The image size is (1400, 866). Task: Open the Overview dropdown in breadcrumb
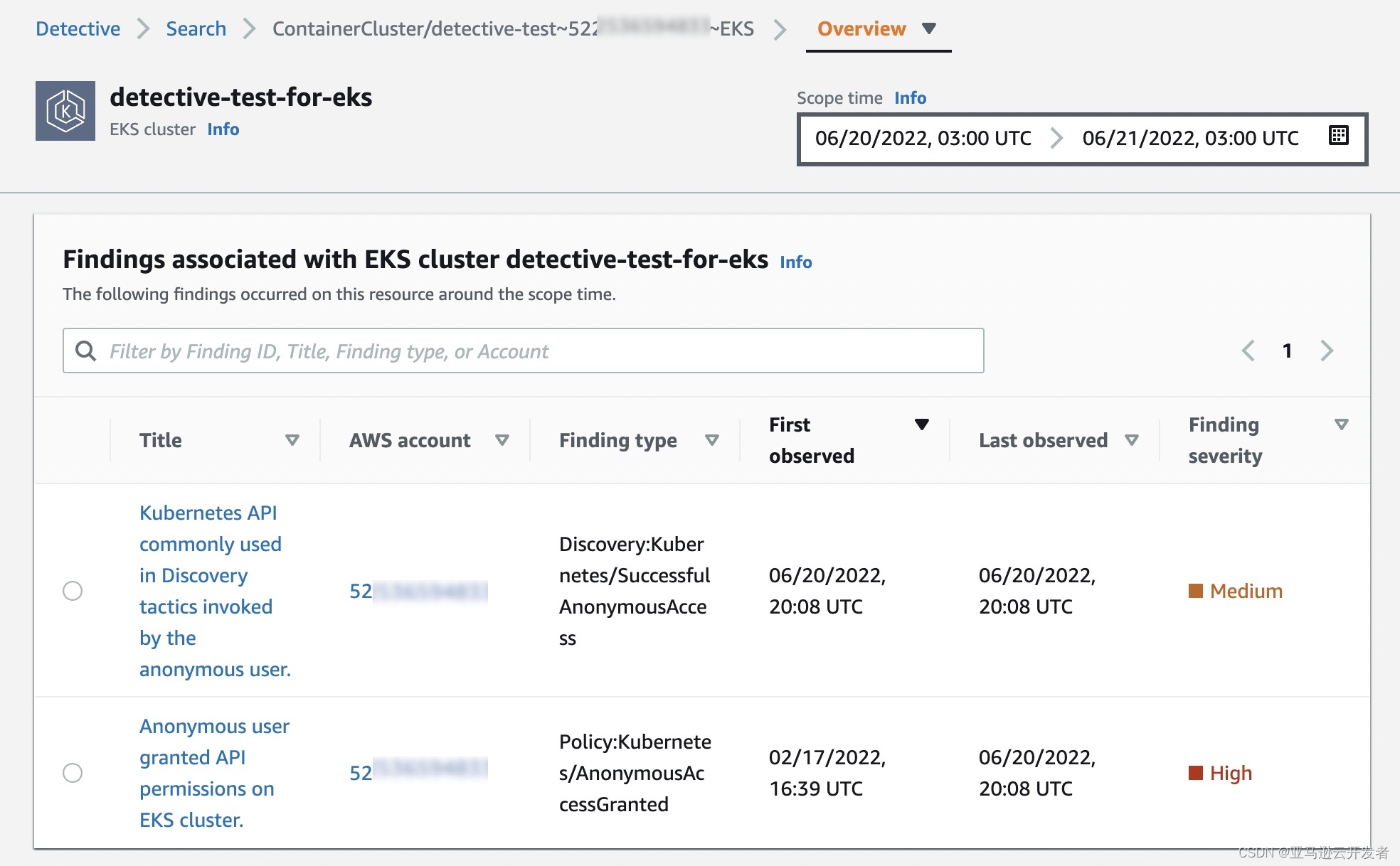tap(928, 28)
